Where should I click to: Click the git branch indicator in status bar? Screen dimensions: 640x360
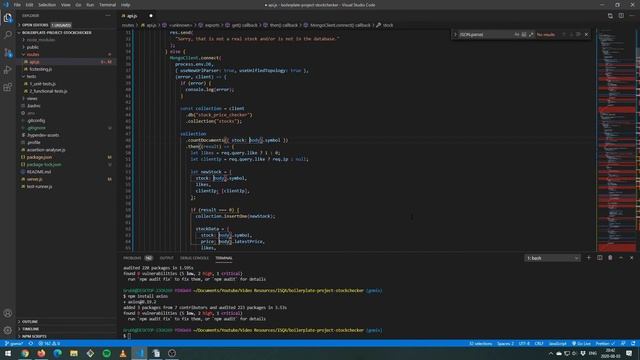point(14,344)
